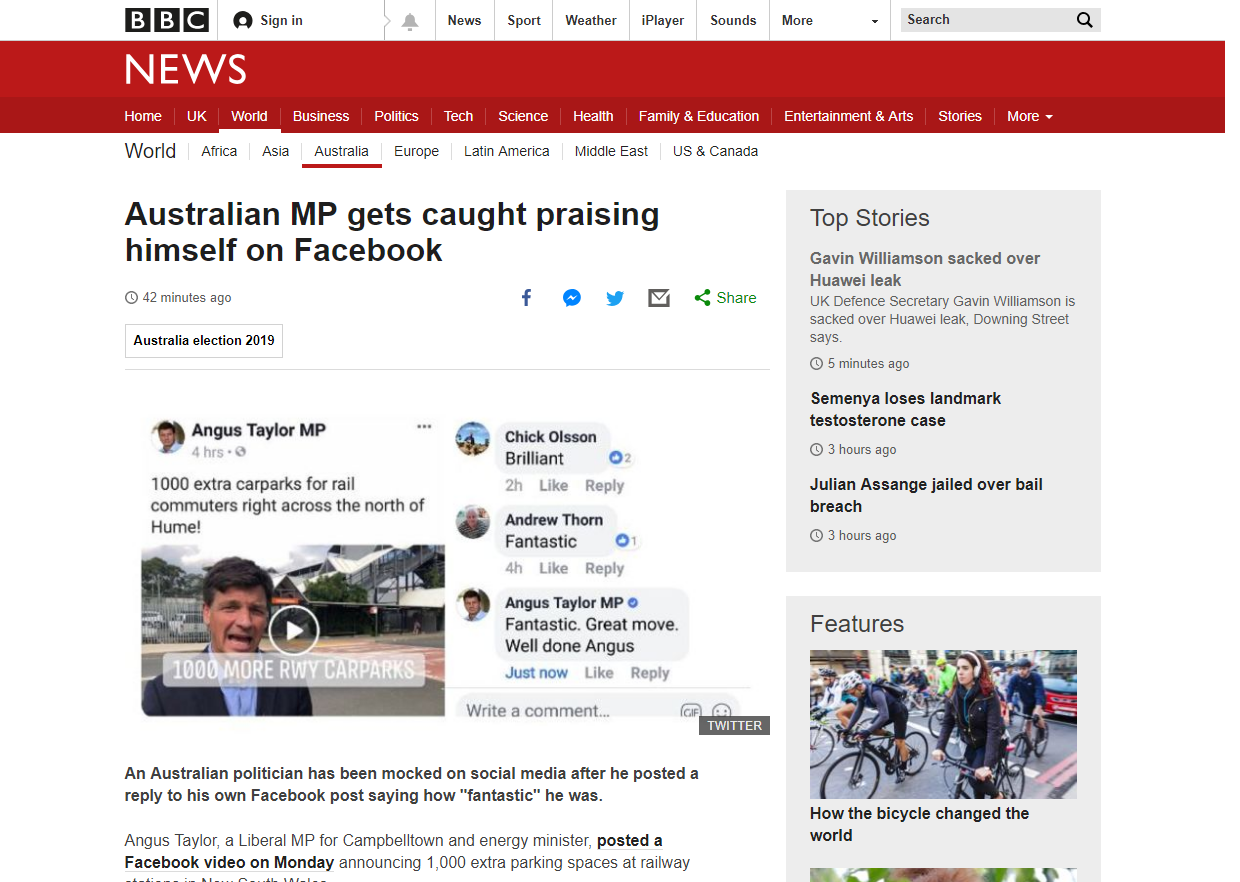Select the Middle East sub-section
Image resolution: width=1240 pixels, height=882 pixels.
[611, 151]
